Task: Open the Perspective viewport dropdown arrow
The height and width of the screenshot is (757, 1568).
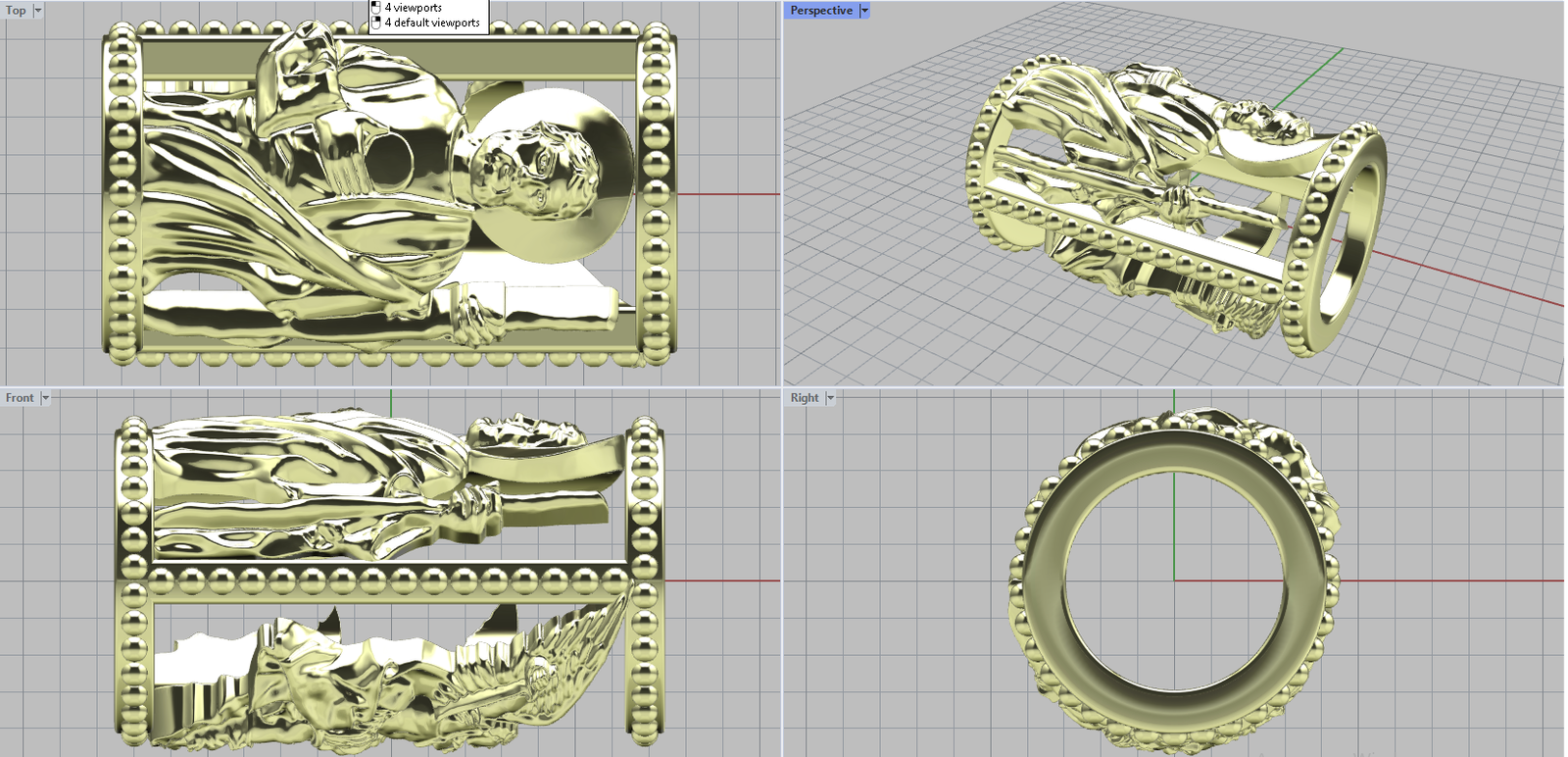Action: coord(864,11)
